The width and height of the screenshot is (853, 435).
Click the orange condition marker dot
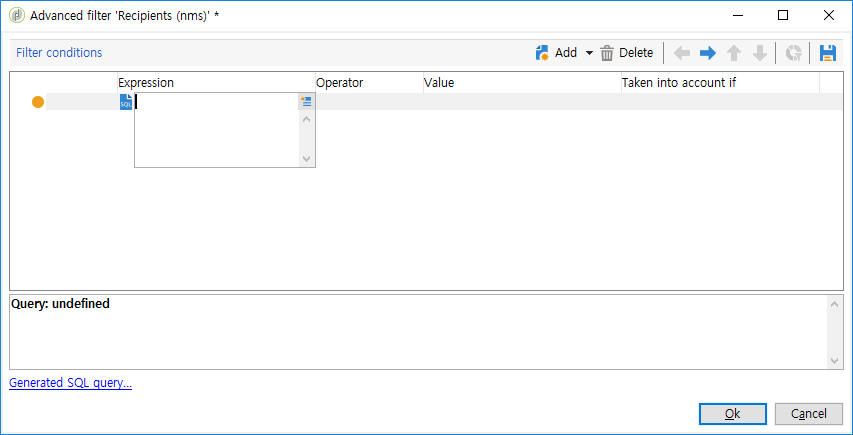[x=38, y=102]
